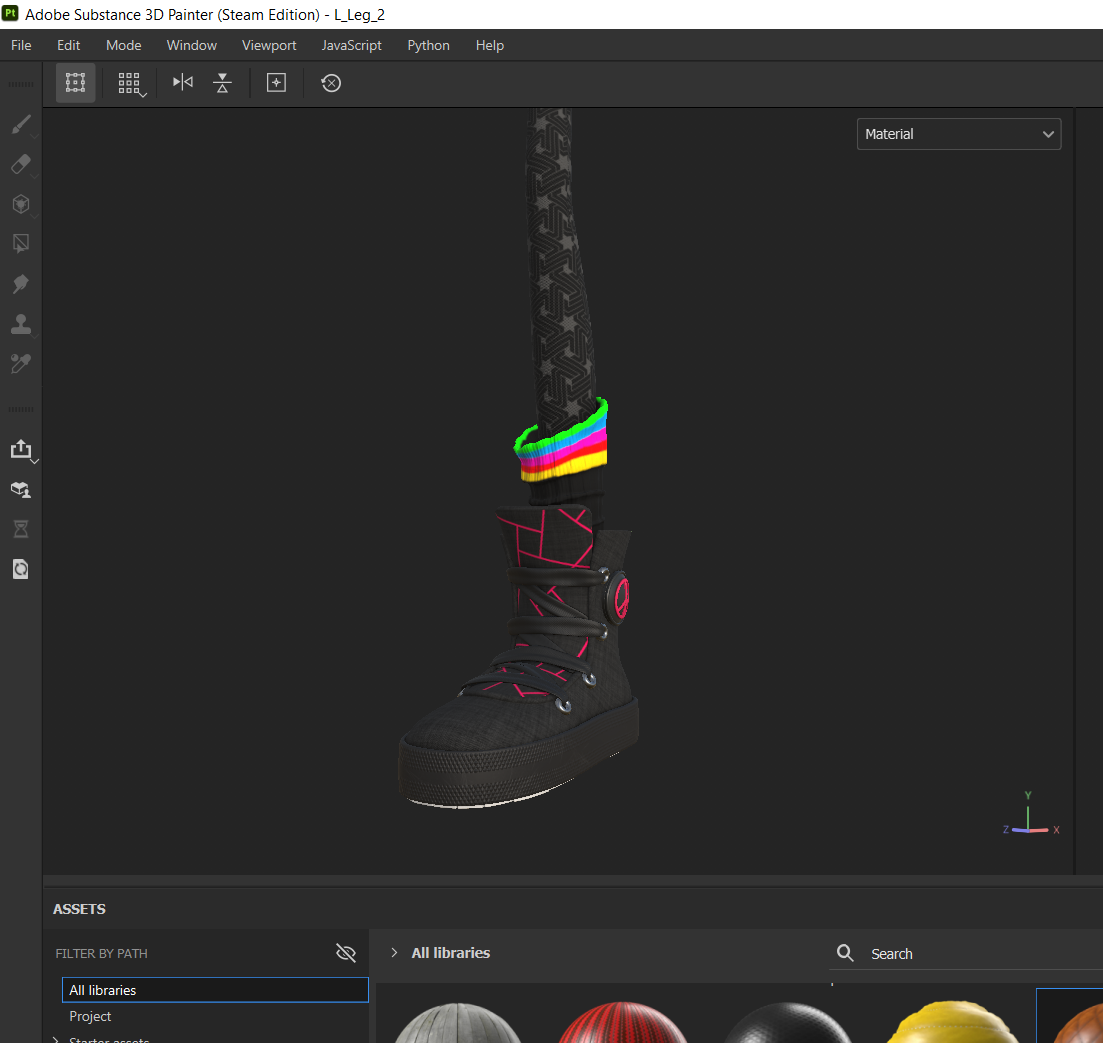Toggle the 3D viewport bounding box button
Screen dimensions: 1103x1043
click(75, 83)
